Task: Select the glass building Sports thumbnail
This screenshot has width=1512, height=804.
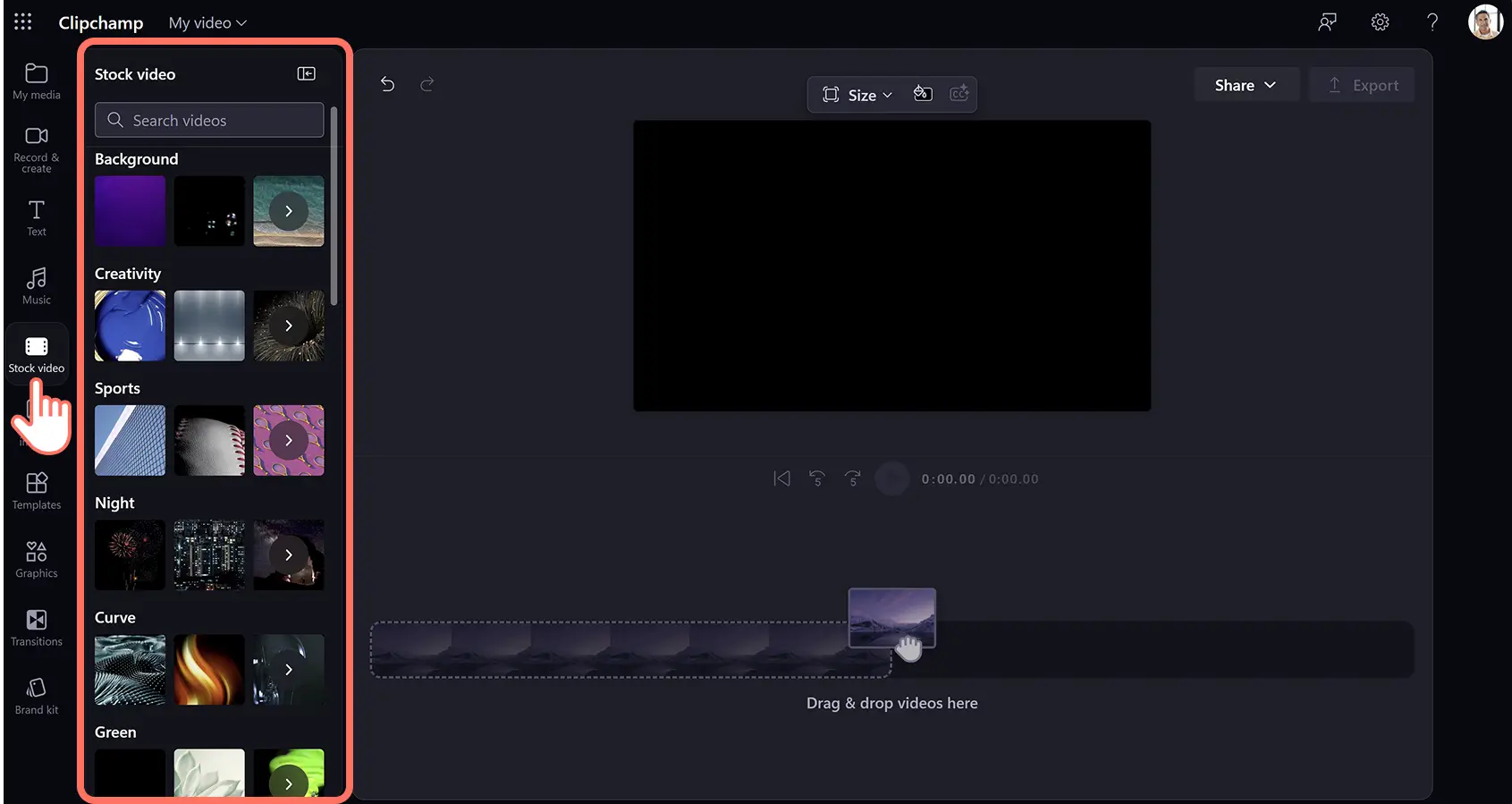Action: (x=131, y=440)
